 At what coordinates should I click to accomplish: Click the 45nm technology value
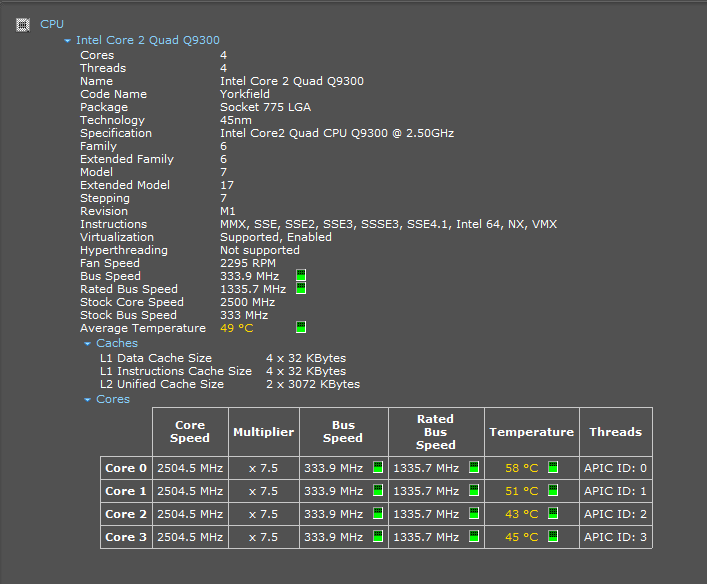(236, 120)
